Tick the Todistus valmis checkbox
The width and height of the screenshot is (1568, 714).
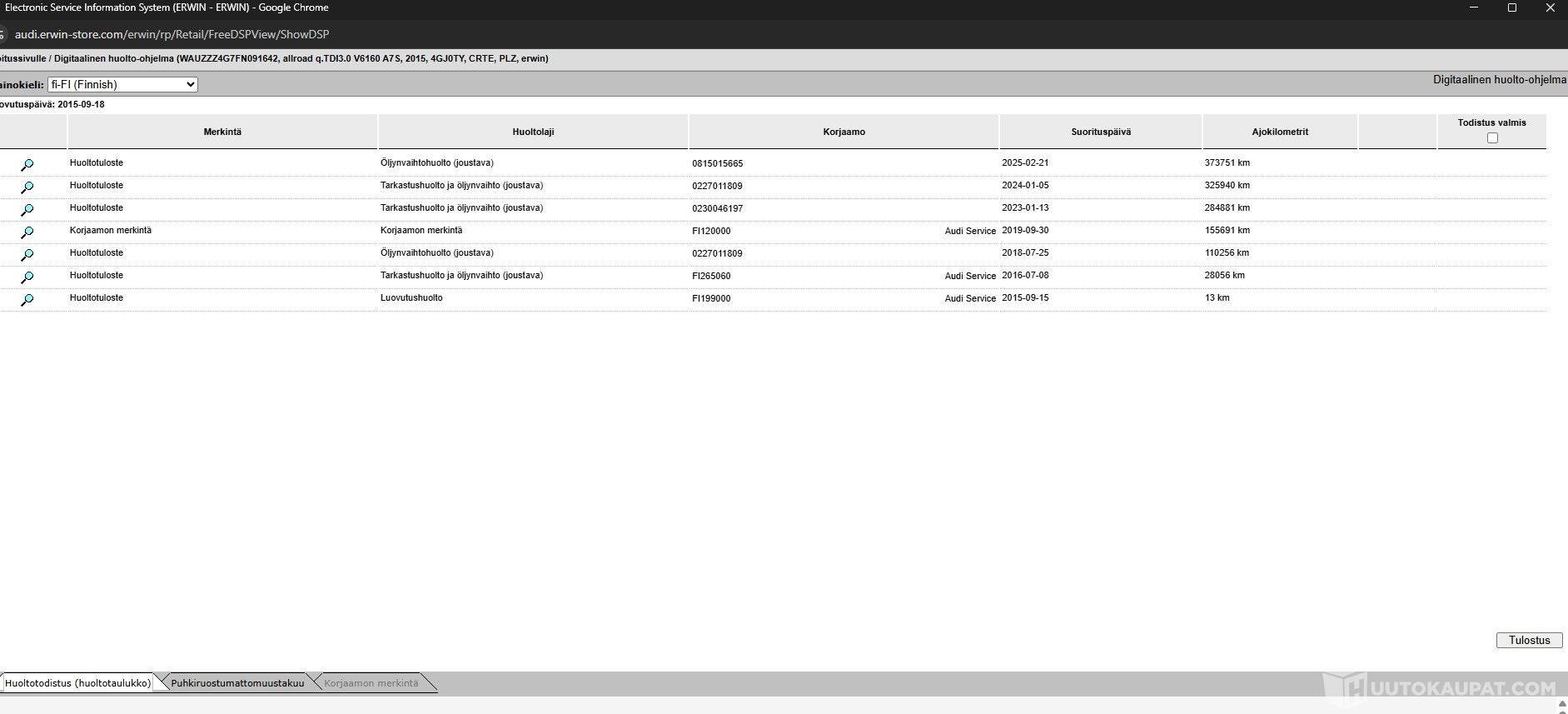pos(1491,138)
